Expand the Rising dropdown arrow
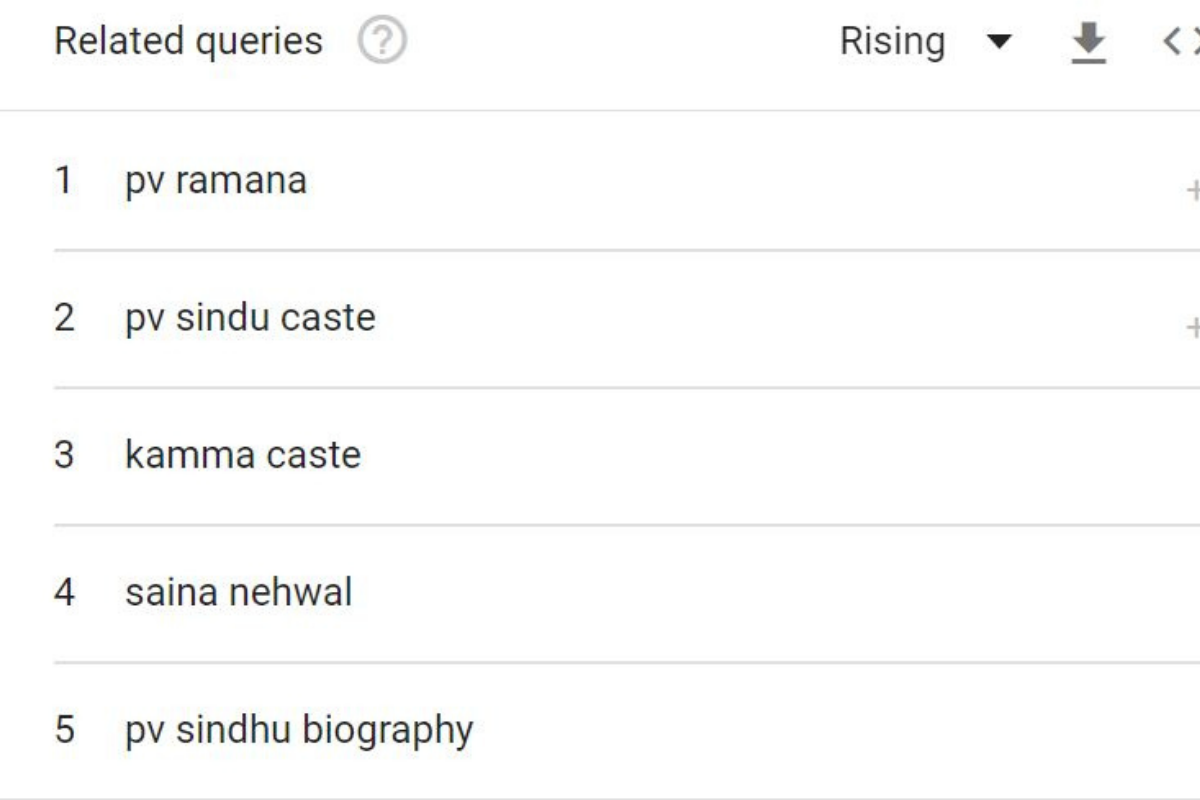This screenshot has height=800, width=1200. point(998,42)
